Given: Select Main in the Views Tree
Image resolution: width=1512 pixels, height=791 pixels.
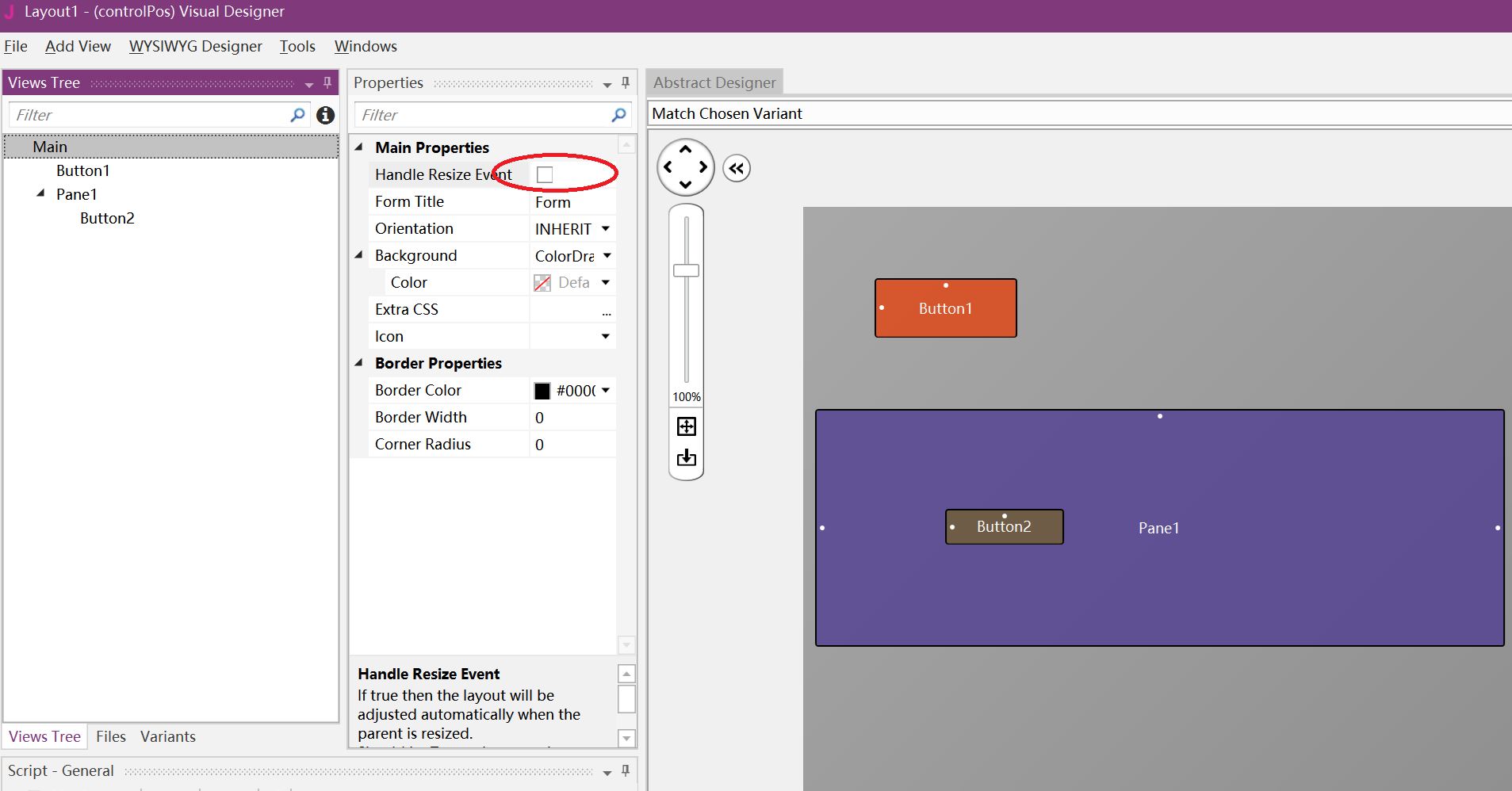Looking at the screenshot, I should (x=171, y=147).
